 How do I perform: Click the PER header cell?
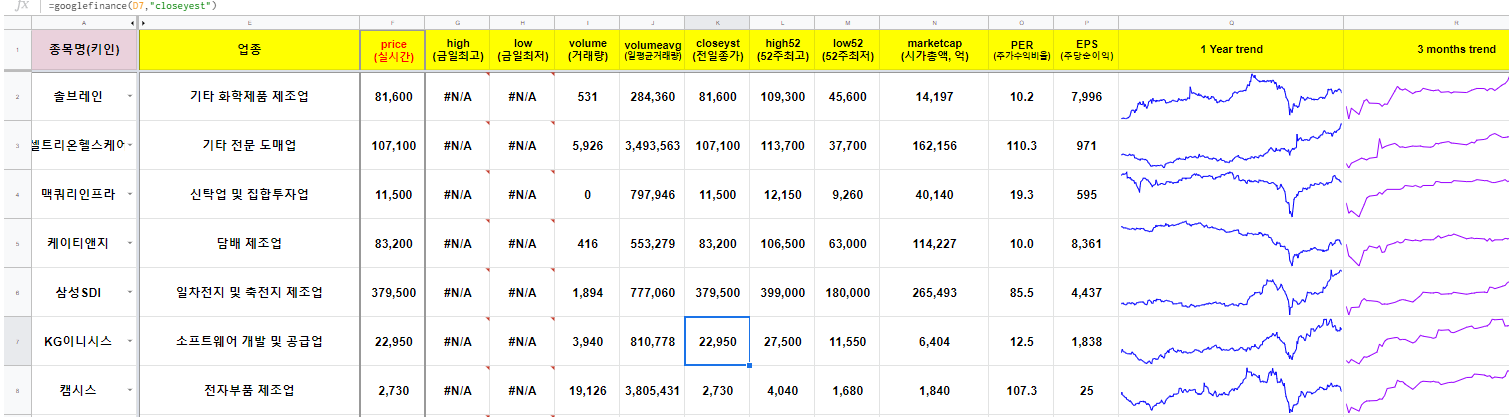pos(1021,50)
